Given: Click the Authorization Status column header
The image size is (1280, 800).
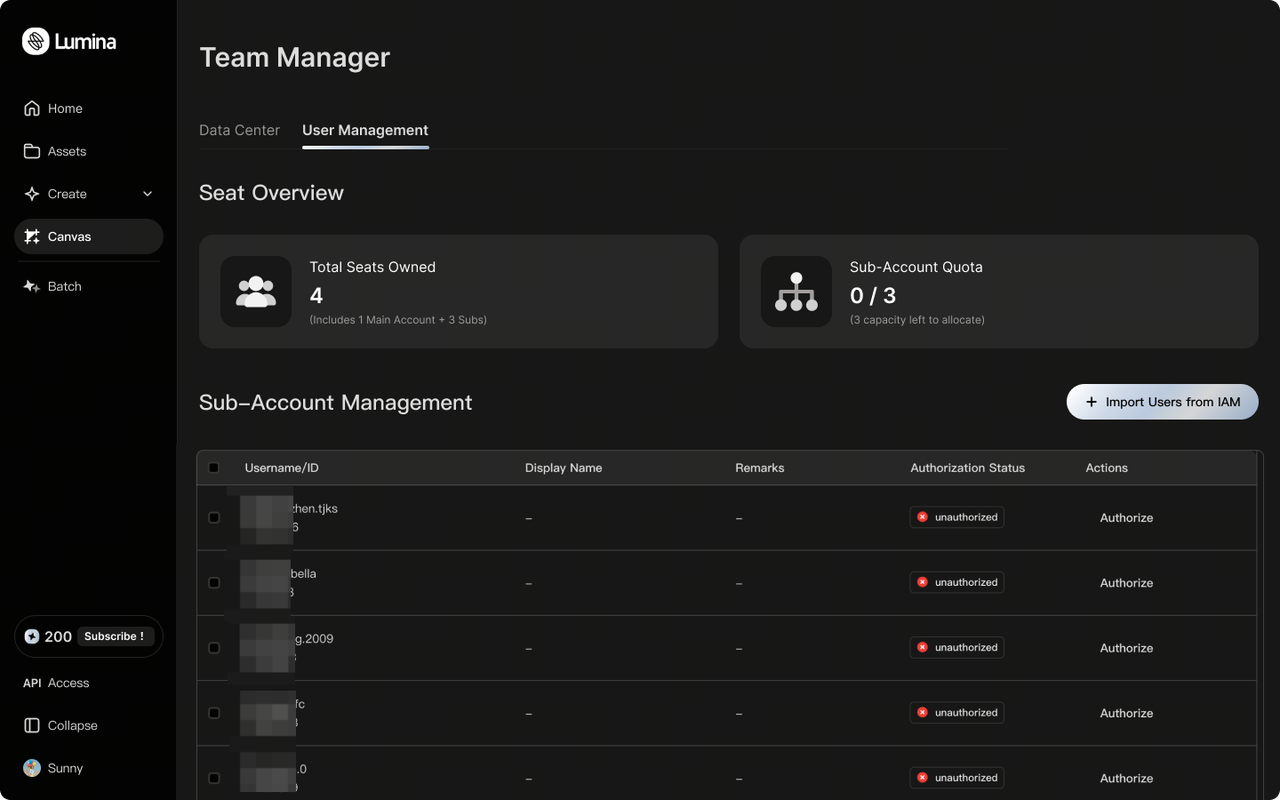Looking at the screenshot, I should click(967, 468).
